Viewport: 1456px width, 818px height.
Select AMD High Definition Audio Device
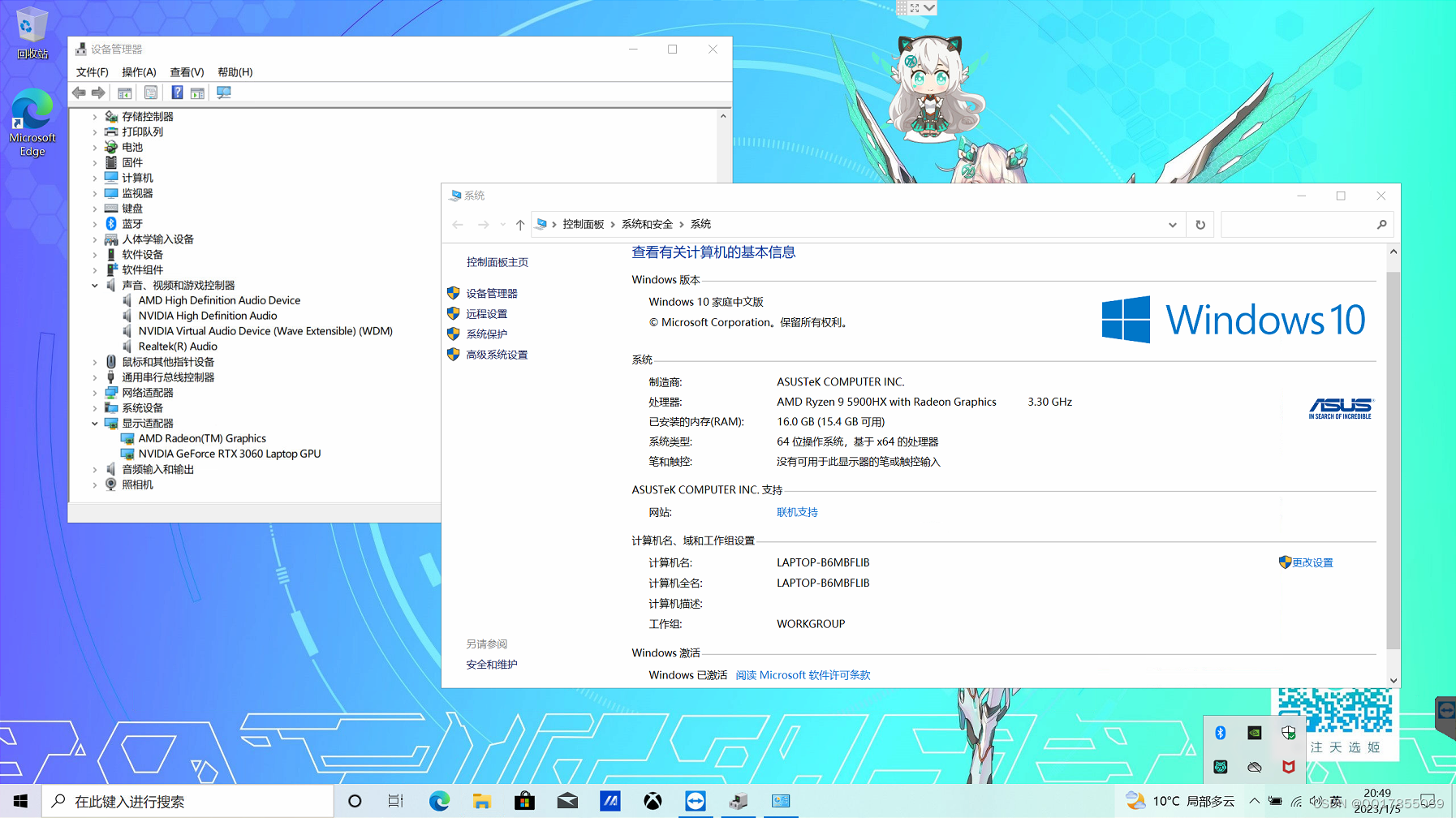(219, 301)
